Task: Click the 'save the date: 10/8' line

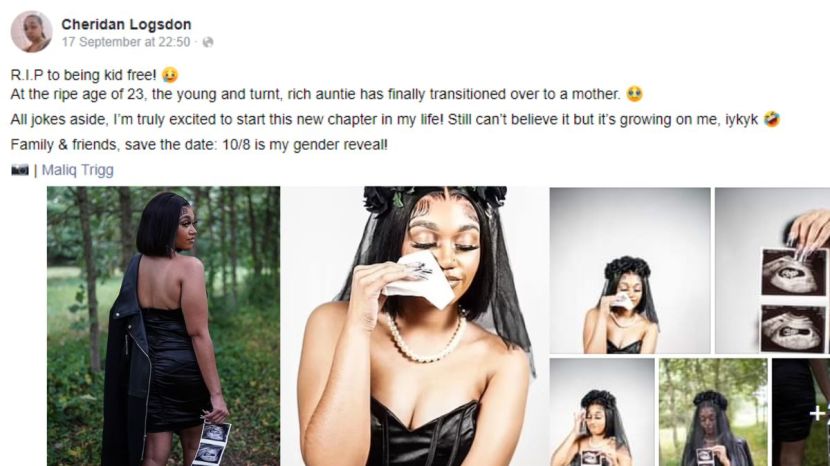Action: coord(199,145)
